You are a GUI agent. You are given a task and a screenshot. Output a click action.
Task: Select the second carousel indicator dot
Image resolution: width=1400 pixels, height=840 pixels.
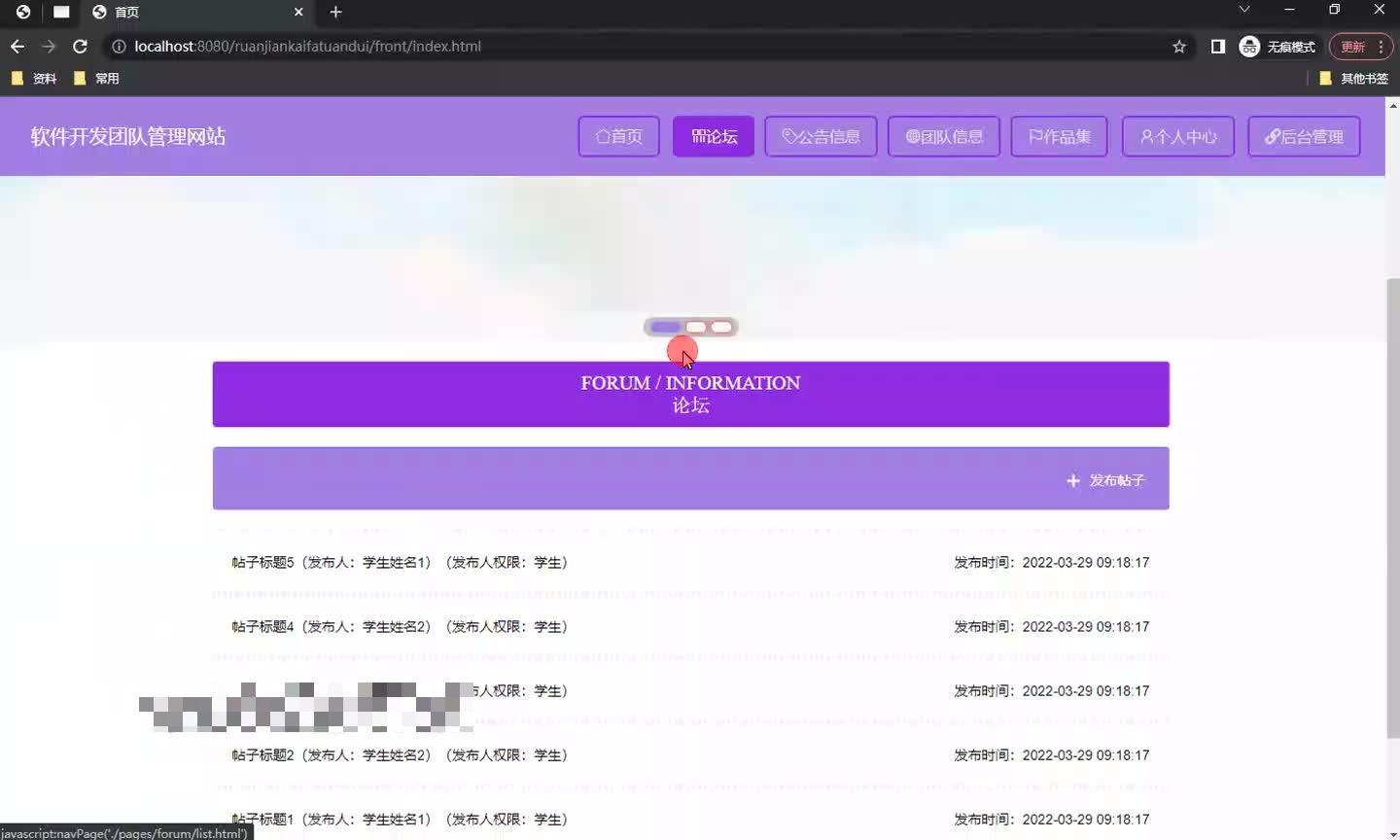(x=696, y=327)
